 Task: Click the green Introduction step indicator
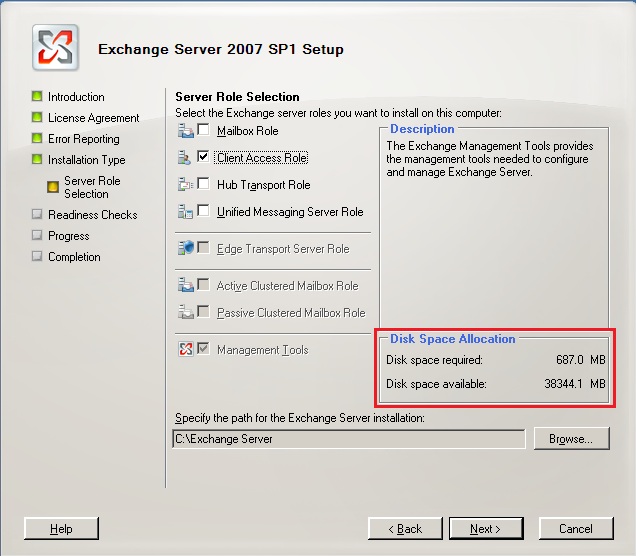37,96
